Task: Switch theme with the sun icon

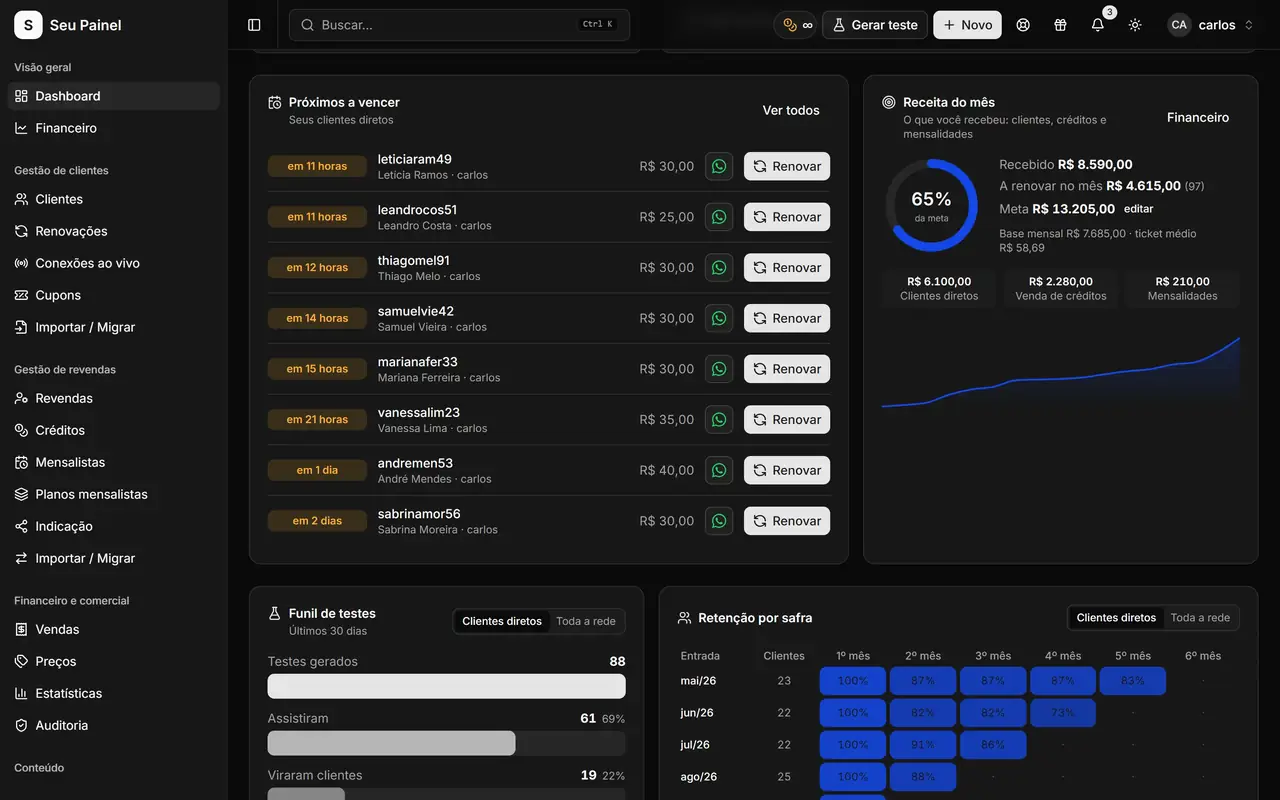Action: [x=1135, y=25]
